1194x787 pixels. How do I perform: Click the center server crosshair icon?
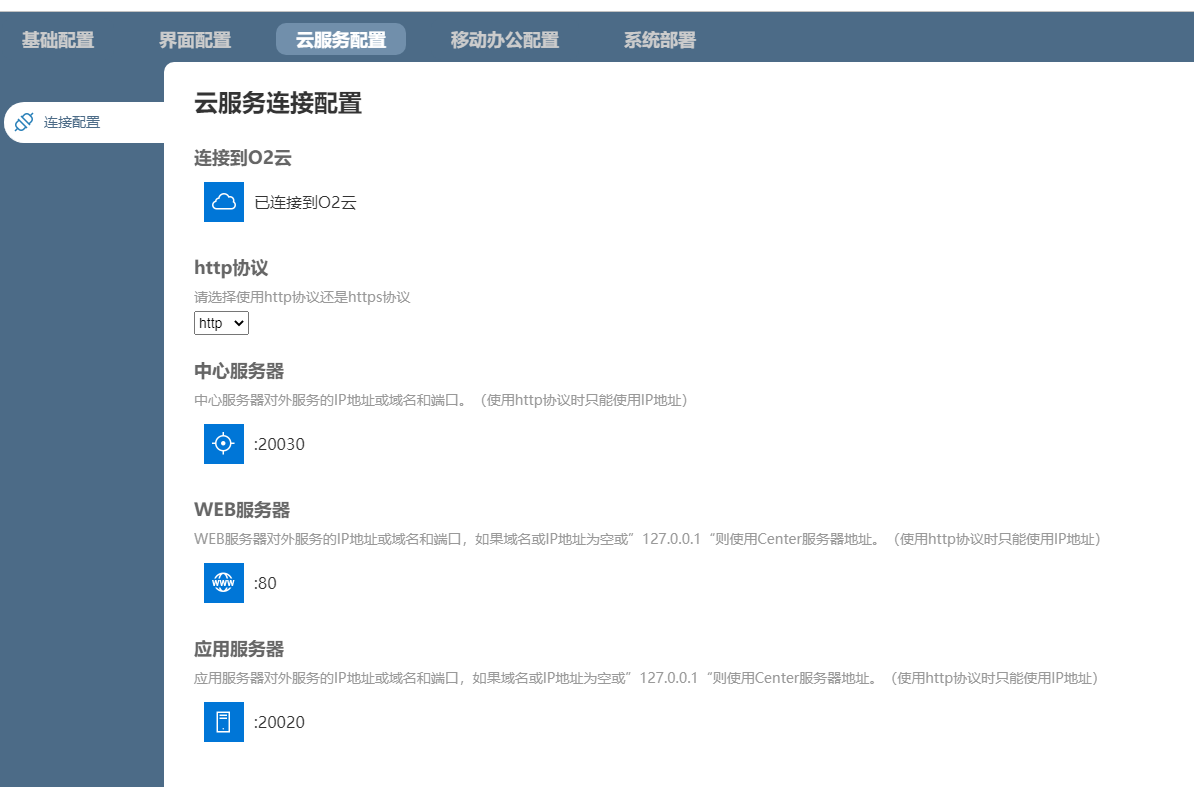point(224,444)
